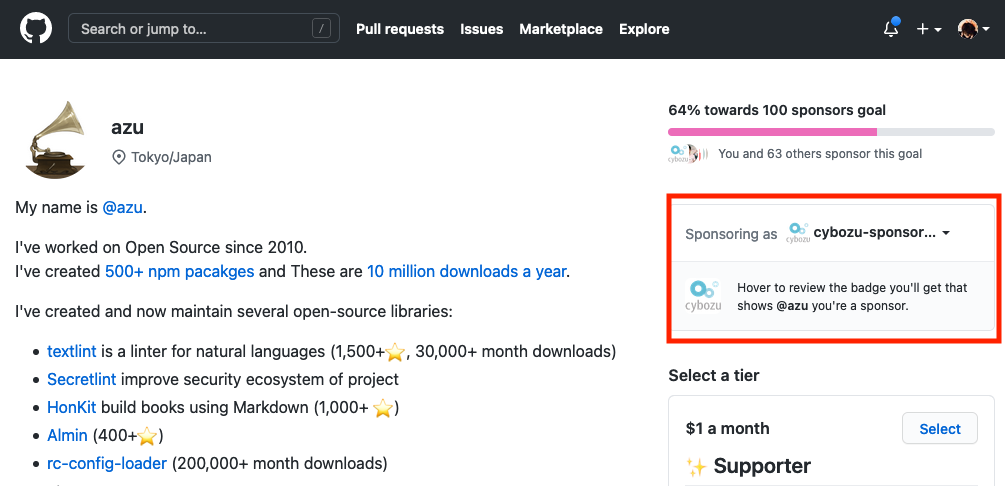Click the sponsors goal progress bar

pyautogui.click(x=831, y=132)
